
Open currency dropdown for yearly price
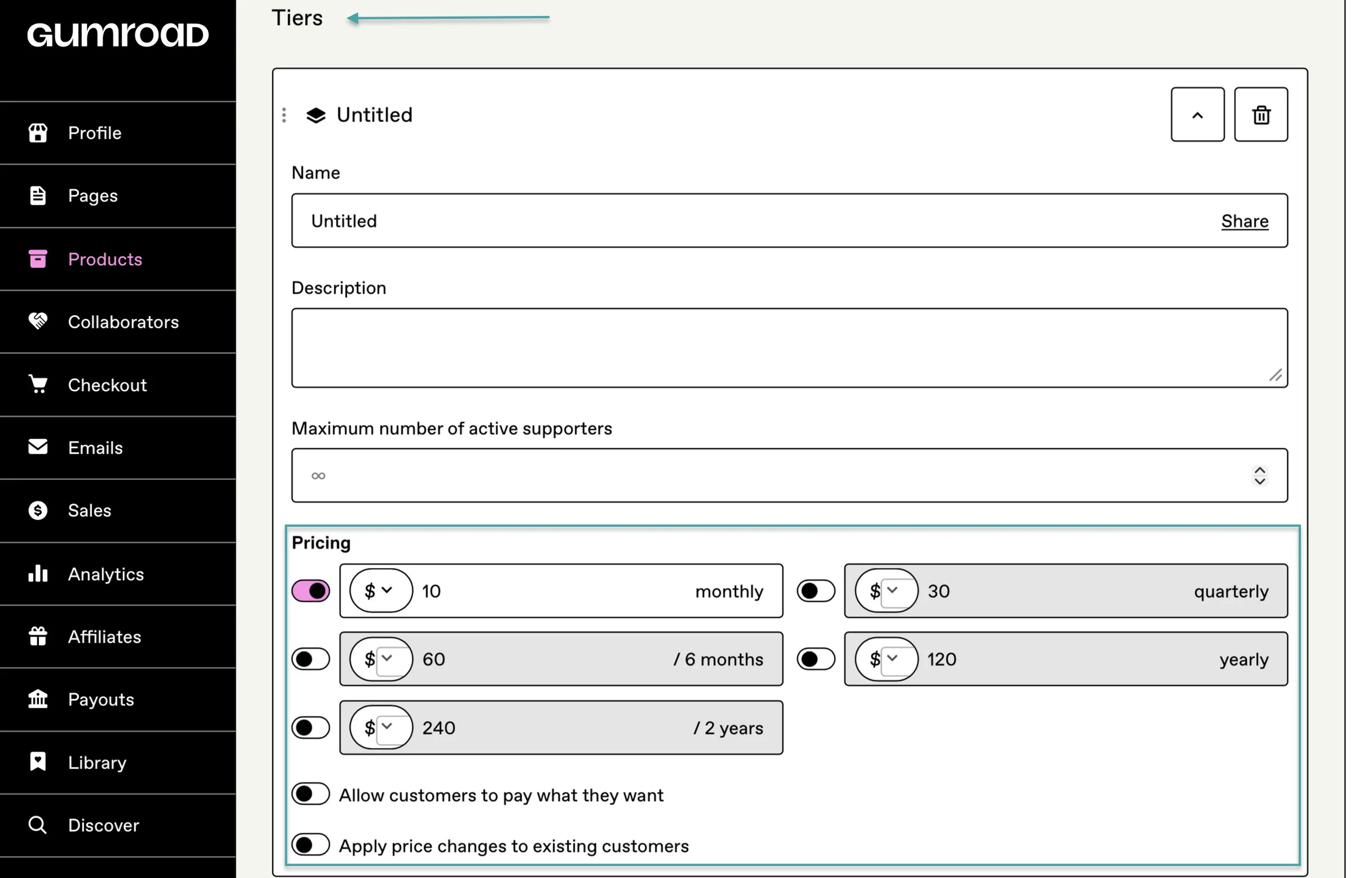(x=886, y=659)
